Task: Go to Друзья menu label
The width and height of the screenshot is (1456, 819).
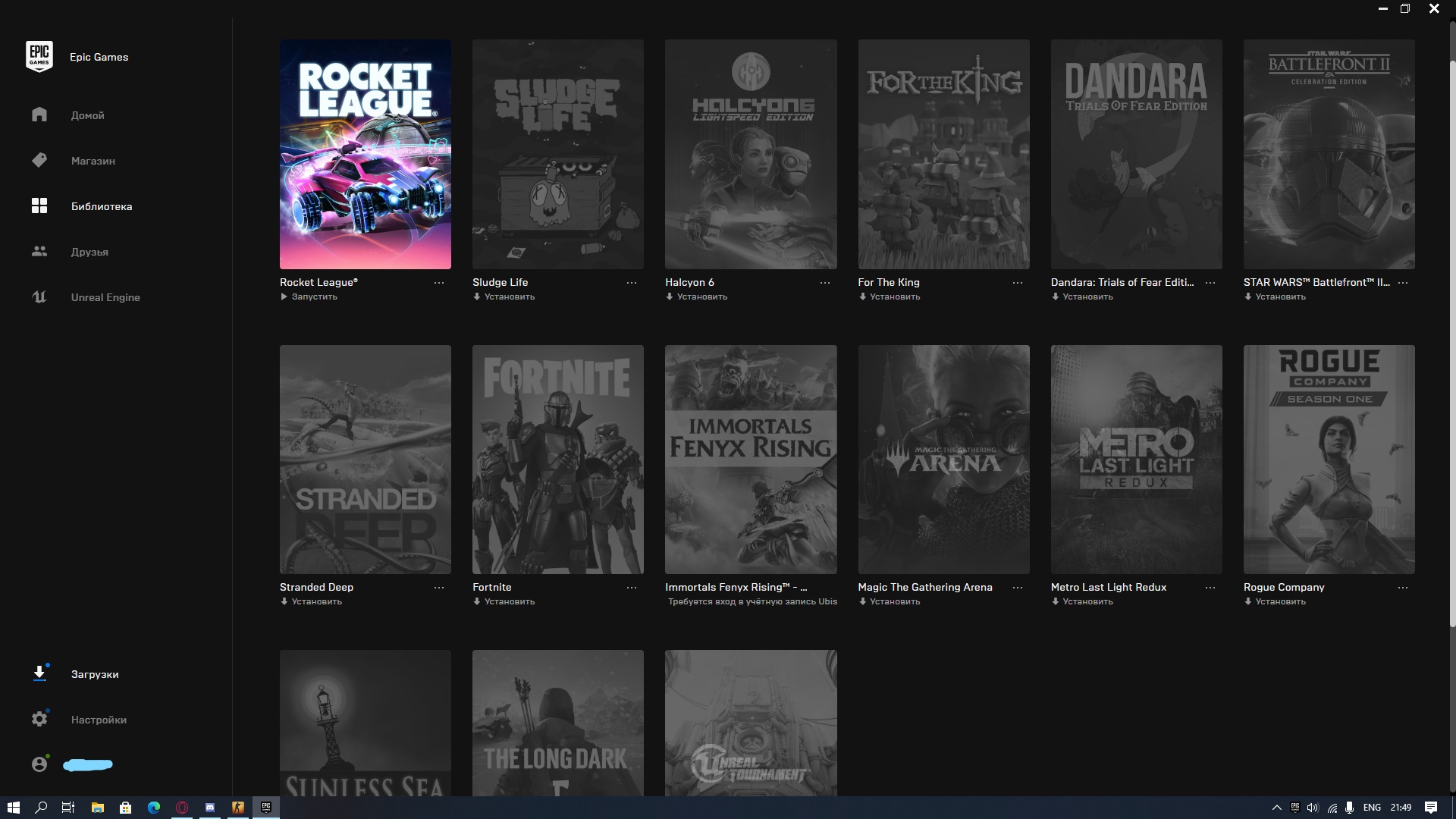Action: (x=89, y=252)
